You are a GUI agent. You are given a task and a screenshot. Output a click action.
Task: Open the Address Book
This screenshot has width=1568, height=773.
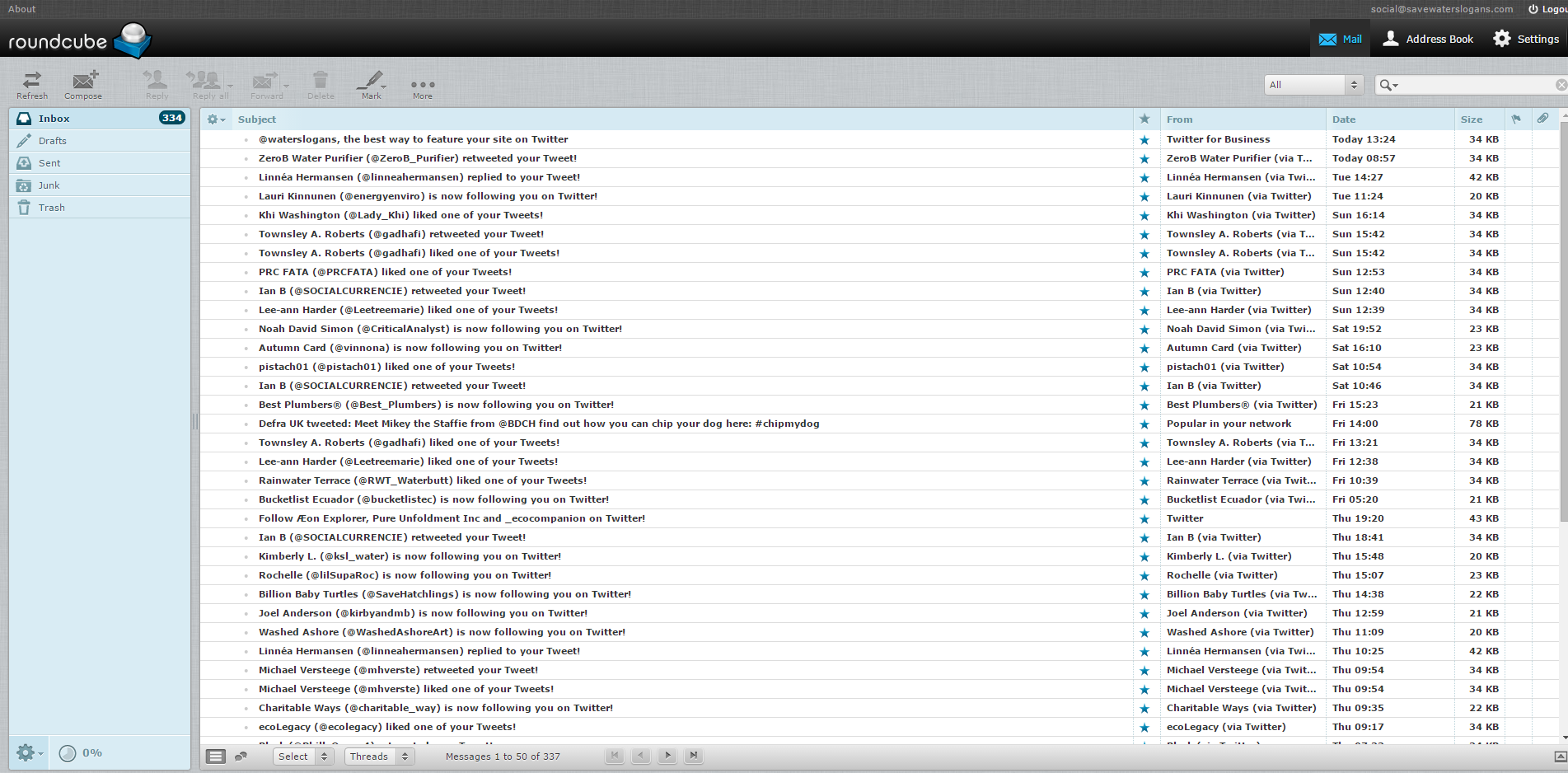(1427, 39)
